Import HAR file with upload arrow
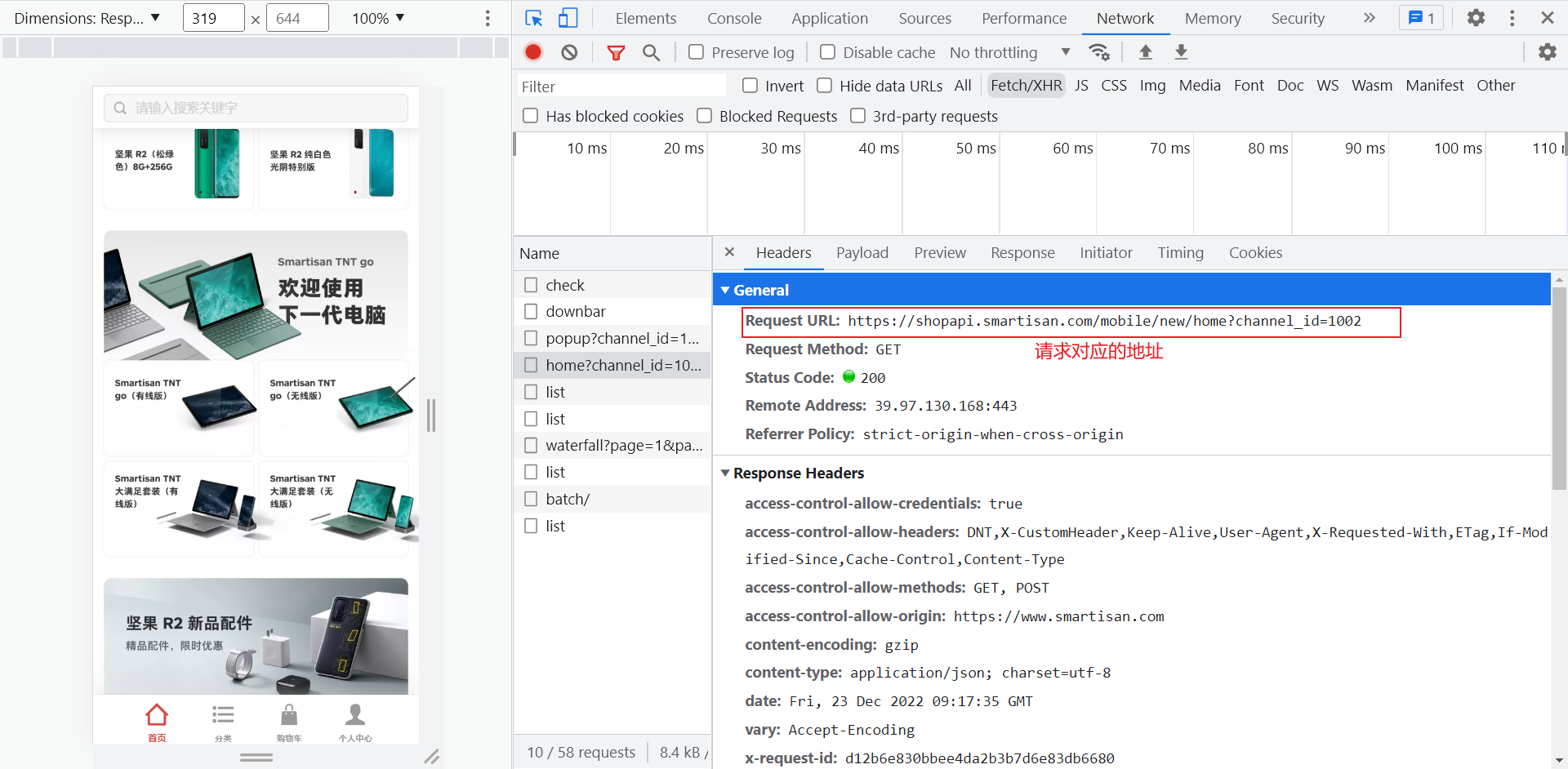The width and height of the screenshot is (1568, 769). tap(1146, 52)
